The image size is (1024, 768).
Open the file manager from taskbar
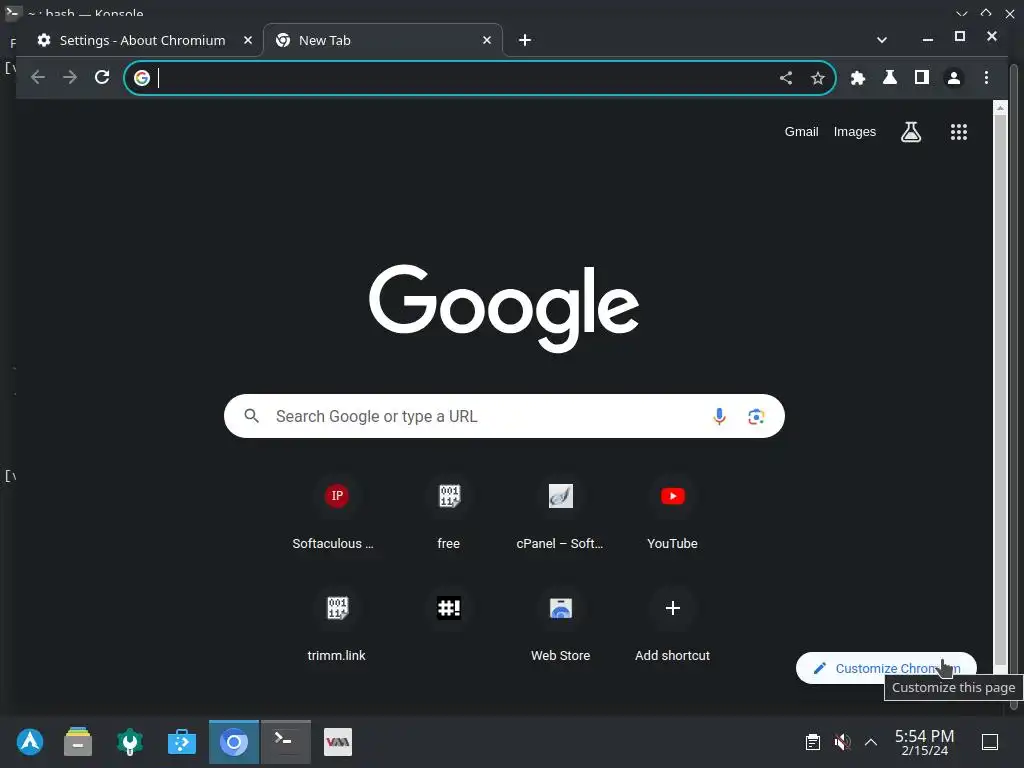[x=78, y=742]
